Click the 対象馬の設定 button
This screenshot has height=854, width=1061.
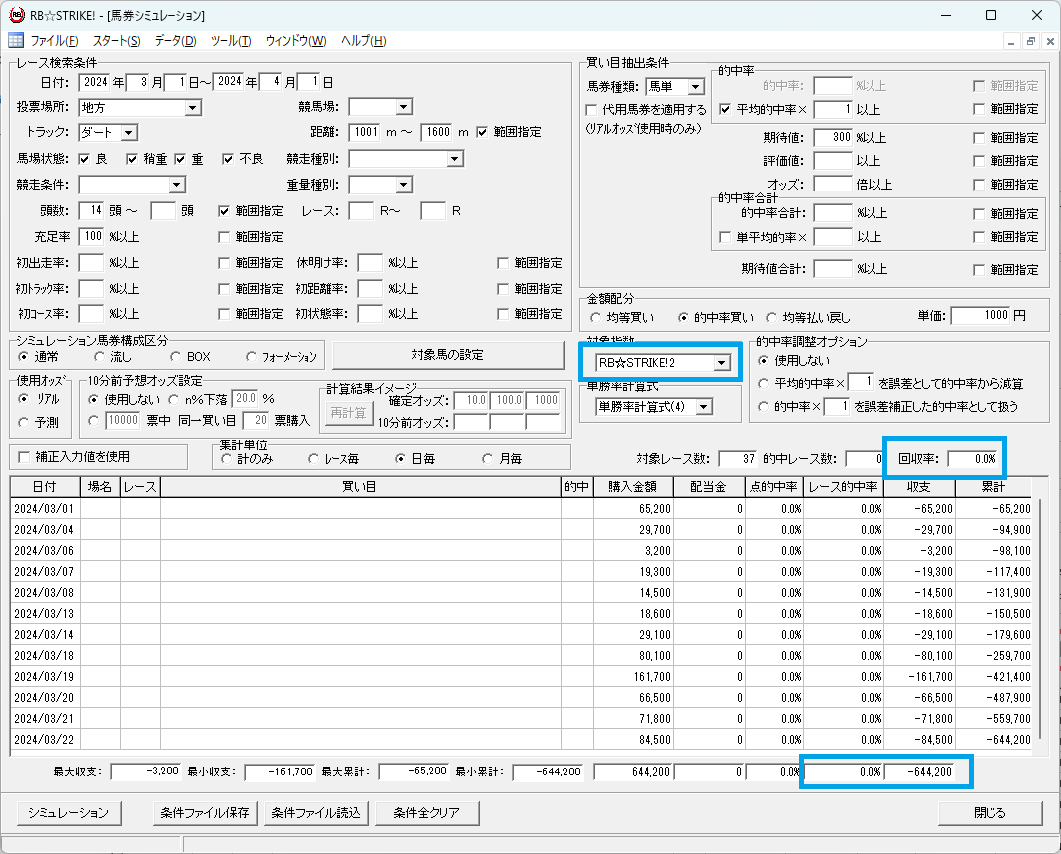[x=448, y=355]
